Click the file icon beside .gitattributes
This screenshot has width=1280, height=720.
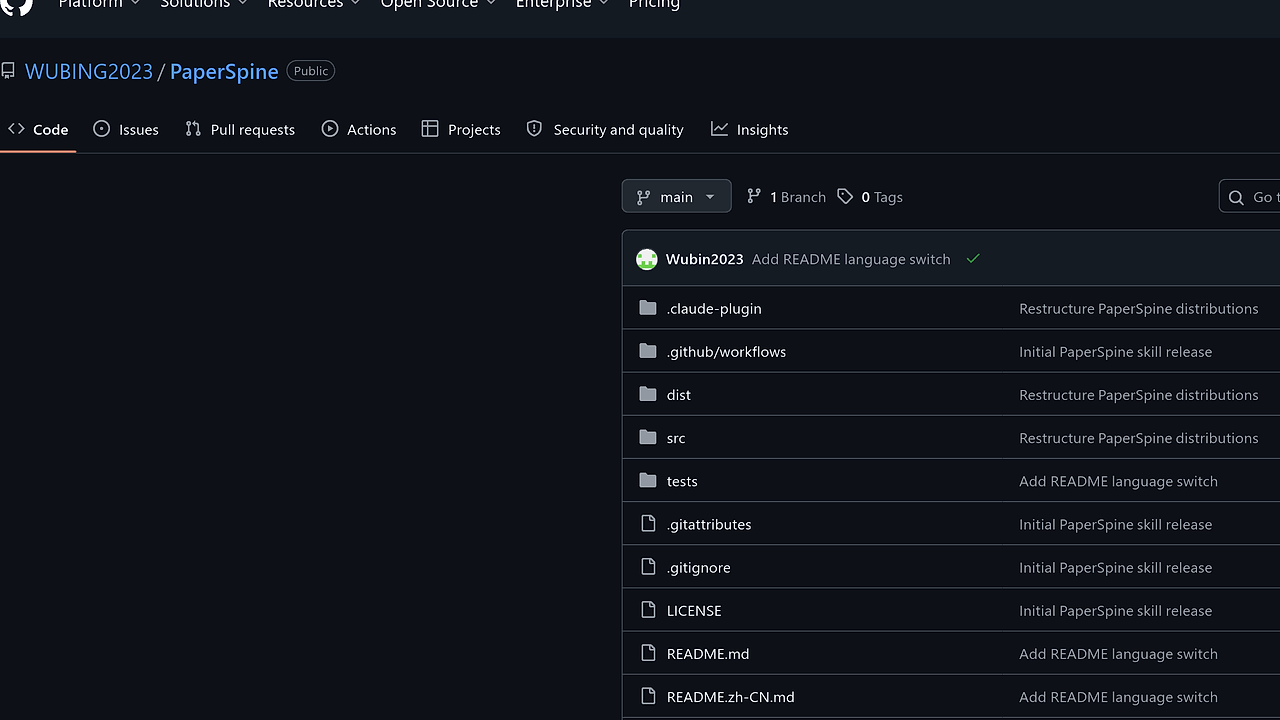(x=648, y=524)
